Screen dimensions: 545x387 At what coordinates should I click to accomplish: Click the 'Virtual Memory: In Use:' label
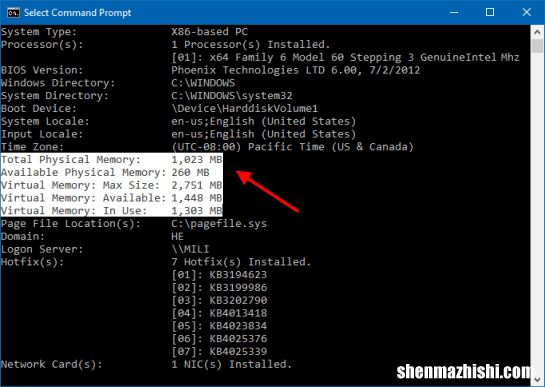pyautogui.click(x=74, y=211)
